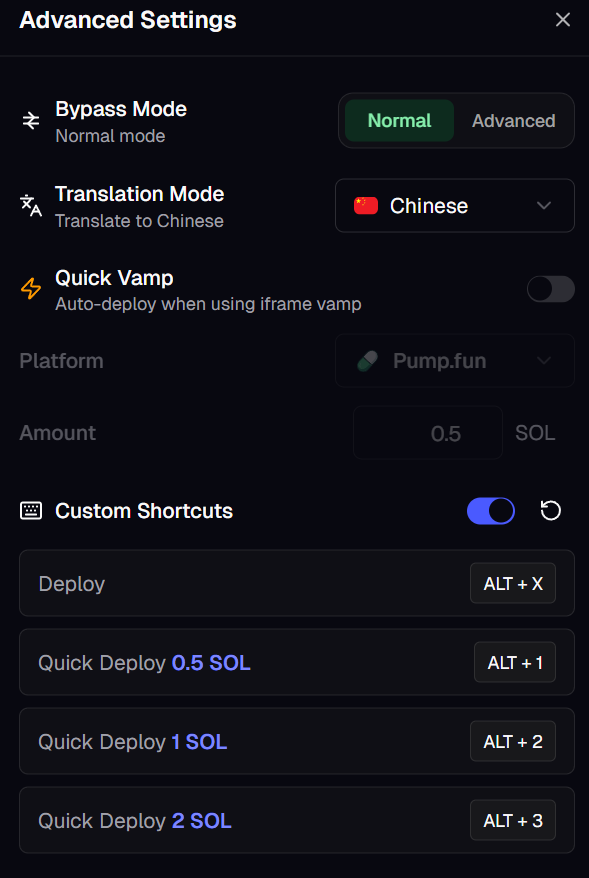Screen dimensions: 589x878
Task: Change the Deploy ALT + X shortcut
Action: (x=513, y=583)
